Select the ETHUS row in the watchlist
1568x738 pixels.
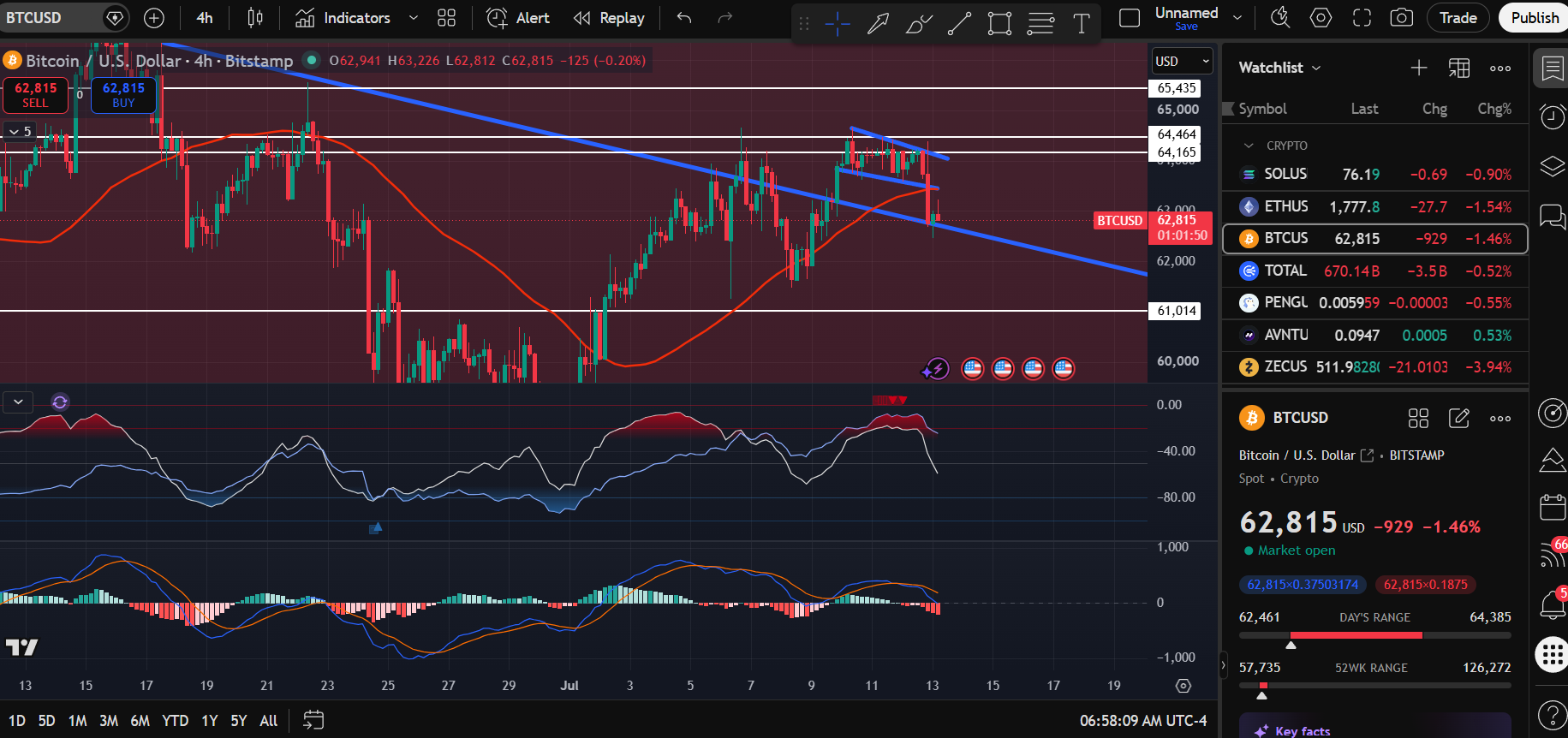click(x=1374, y=206)
